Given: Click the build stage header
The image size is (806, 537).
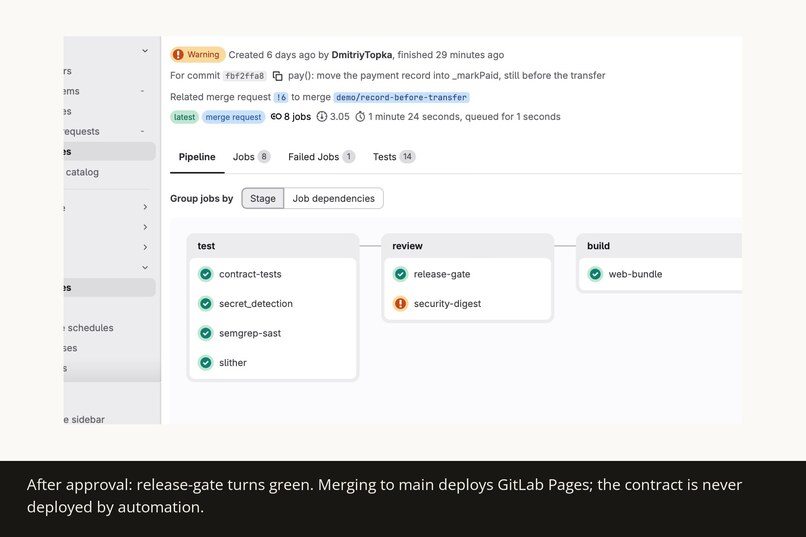Looking at the screenshot, I should point(598,246).
